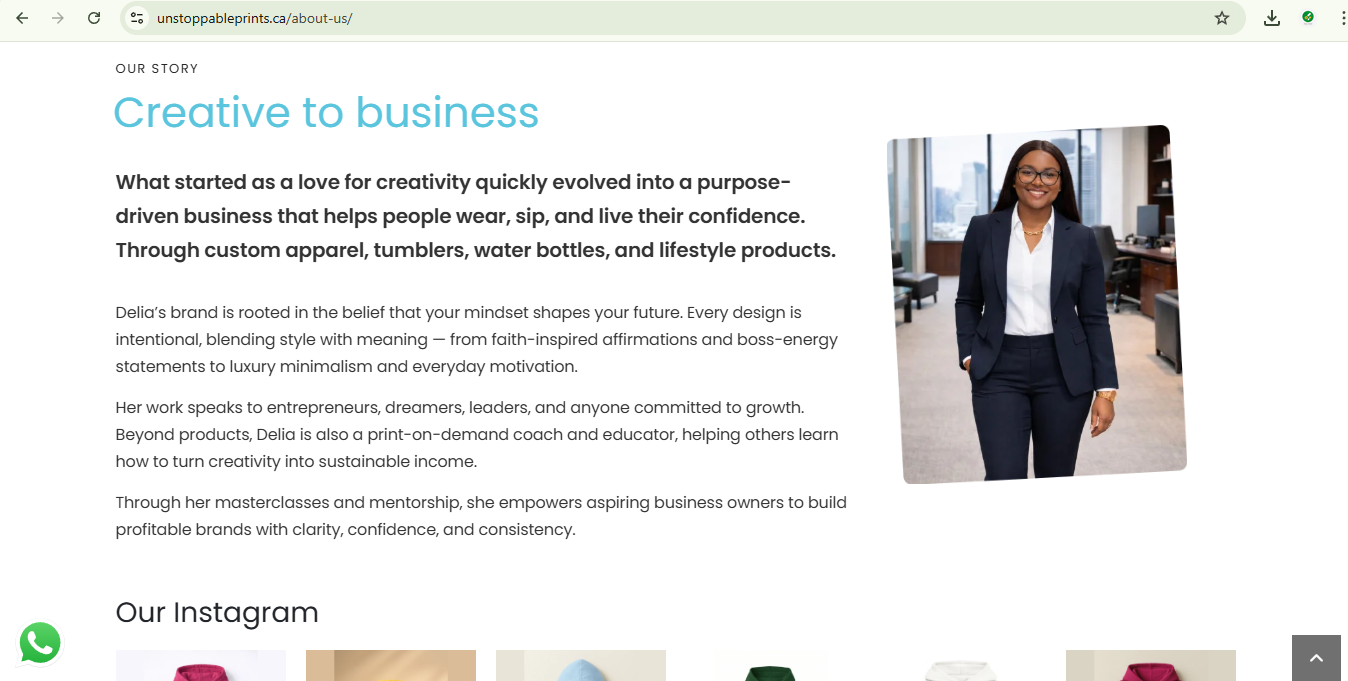
Task: Open the Chrome three-dot menu
Action: (x=1342, y=18)
